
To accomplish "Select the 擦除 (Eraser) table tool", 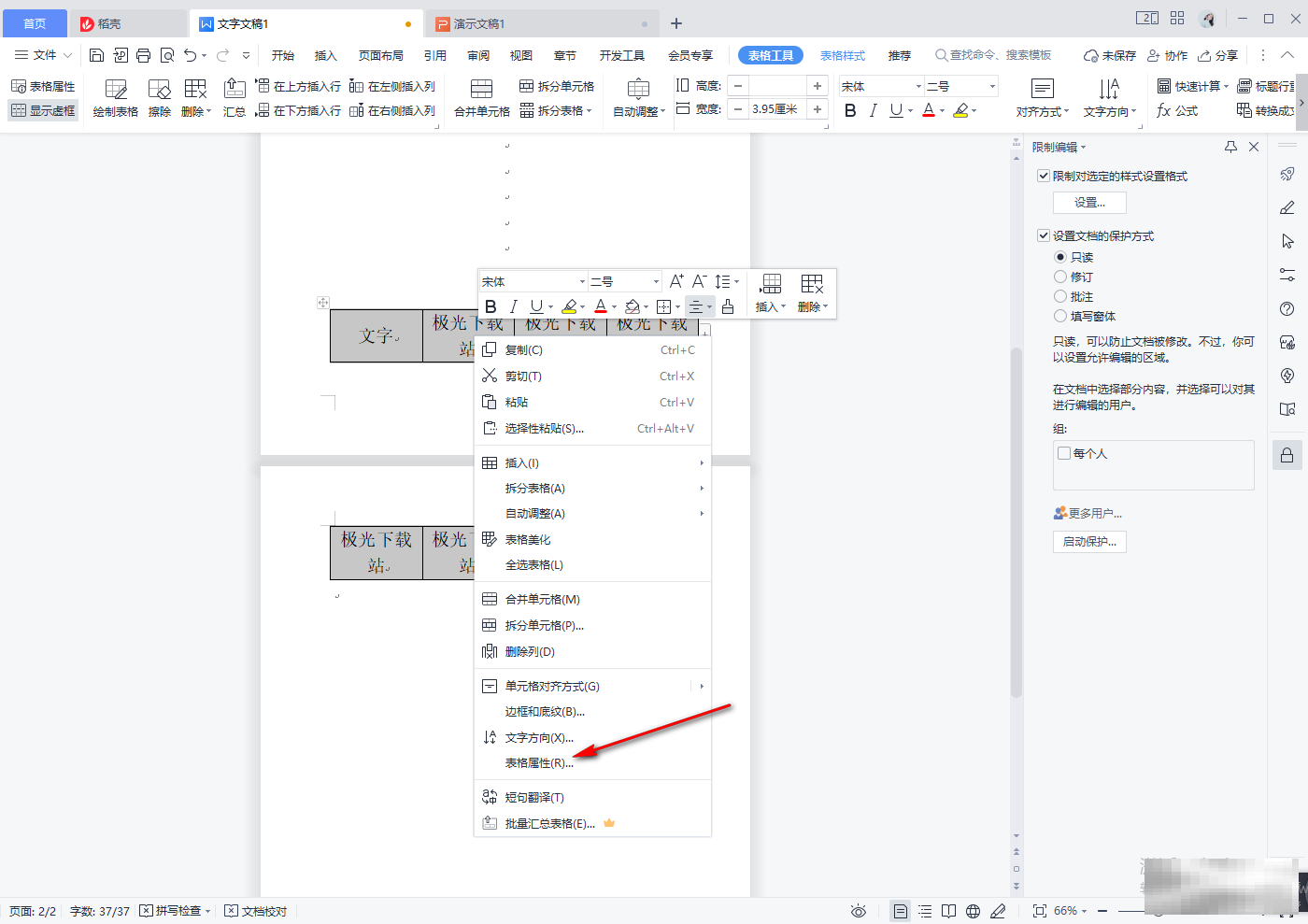I will (159, 96).
